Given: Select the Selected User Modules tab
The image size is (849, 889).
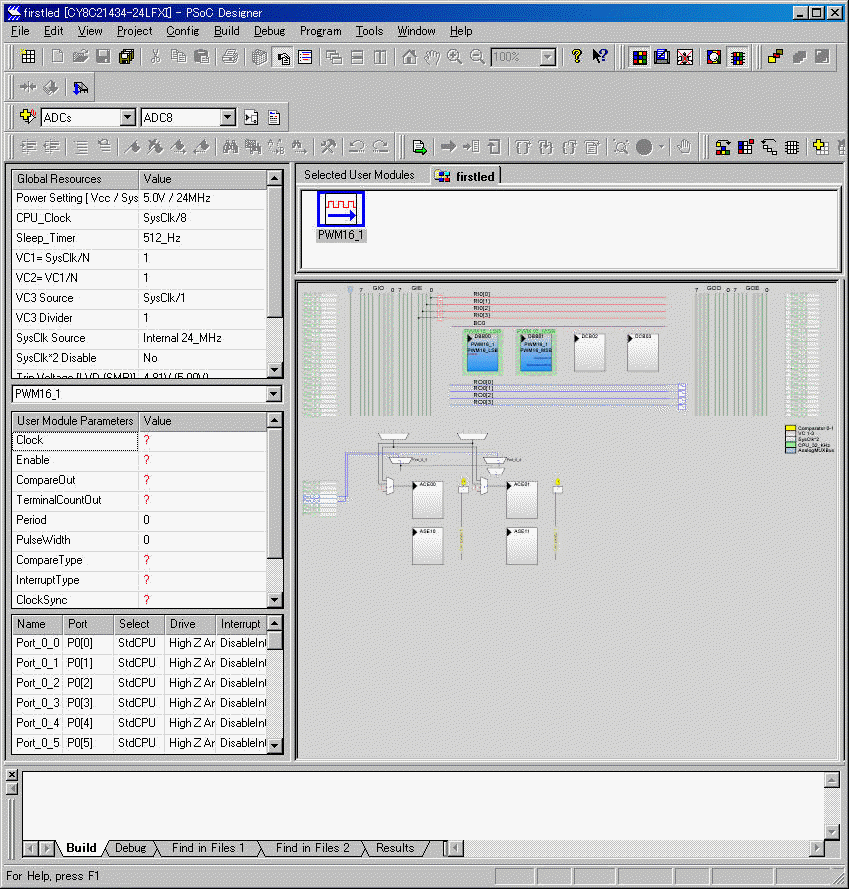Looking at the screenshot, I should pos(359,175).
